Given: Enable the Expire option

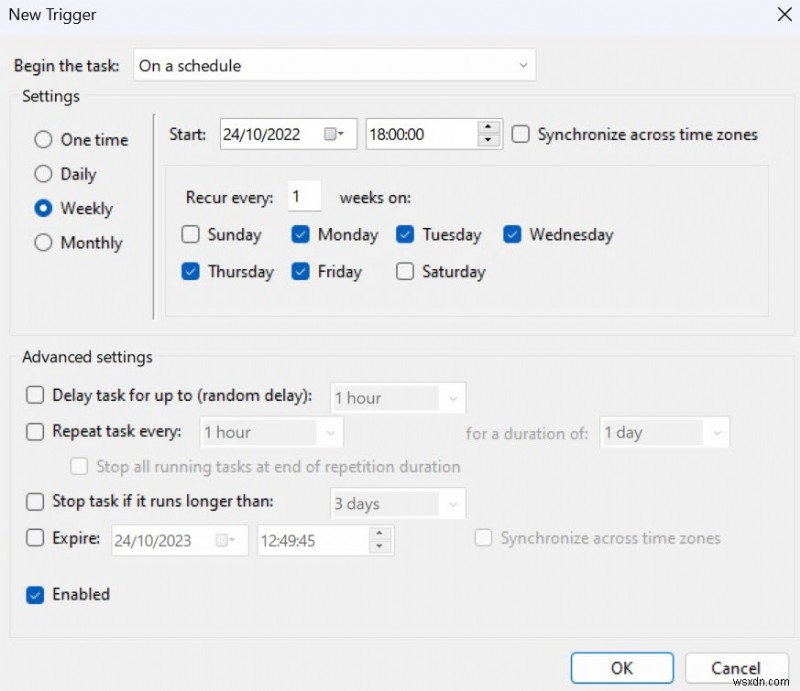Looking at the screenshot, I should 34,540.
